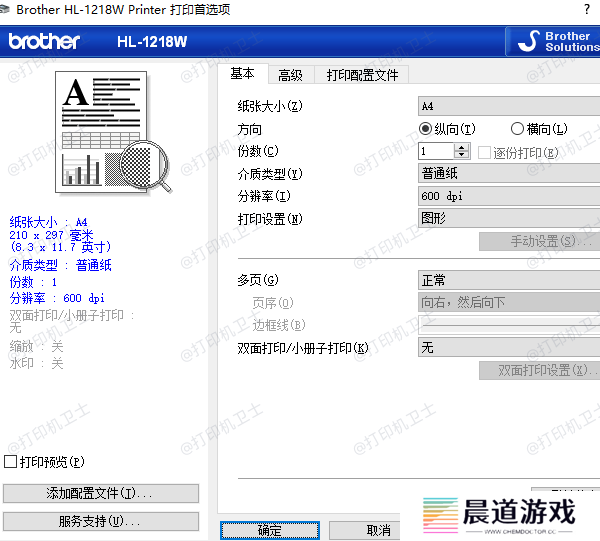600x541 pixels.
Task: Open the 介质类型 dropdown showing 普通纸
Action: point(509,173)
